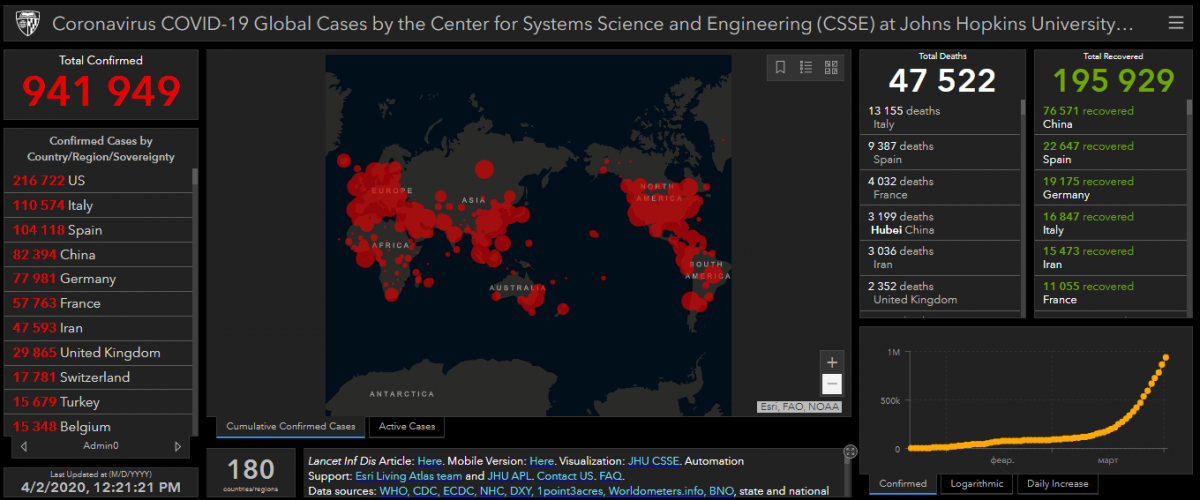This screenshot has width=1200, height=500.
Task: Click the Total Deaths list scrollbar
Action: pyautogui.click(x=1022, y=208)
